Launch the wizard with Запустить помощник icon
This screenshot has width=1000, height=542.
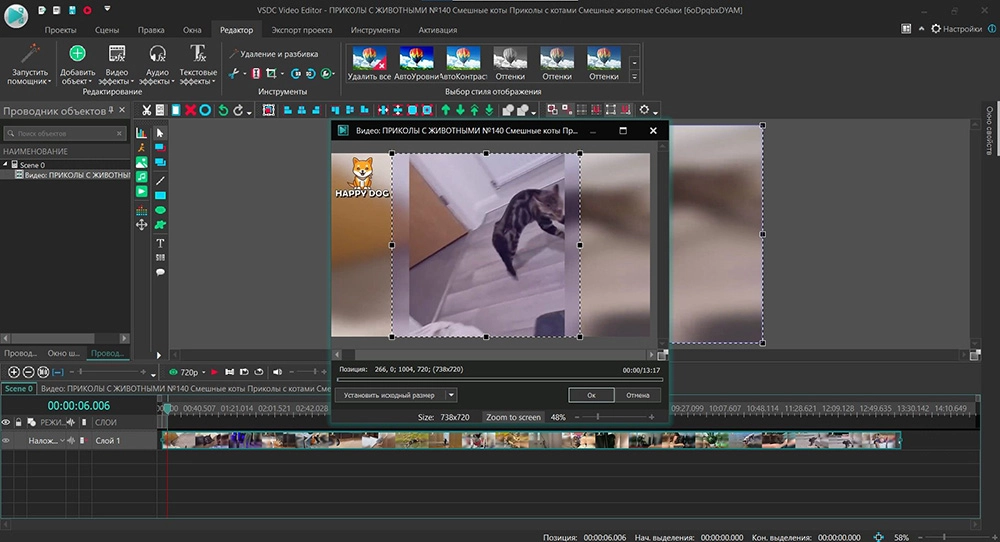(30, 53)
